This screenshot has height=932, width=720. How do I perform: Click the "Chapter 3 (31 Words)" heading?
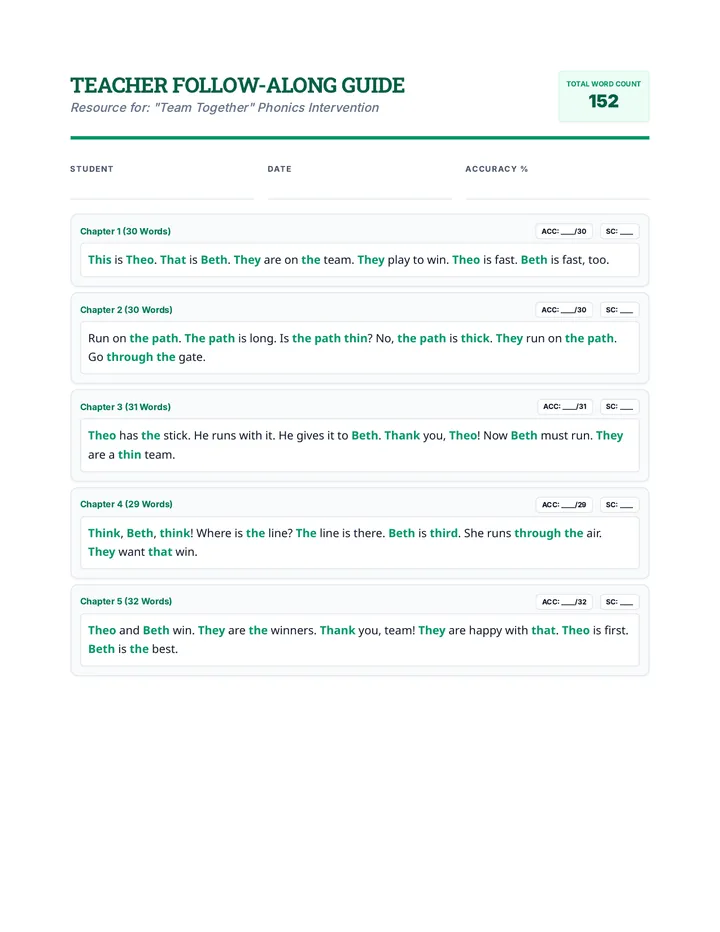pos(125,407)
